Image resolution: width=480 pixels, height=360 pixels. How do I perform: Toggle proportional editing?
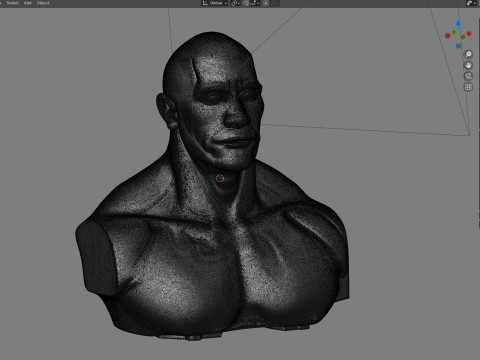tap(266, 3)
